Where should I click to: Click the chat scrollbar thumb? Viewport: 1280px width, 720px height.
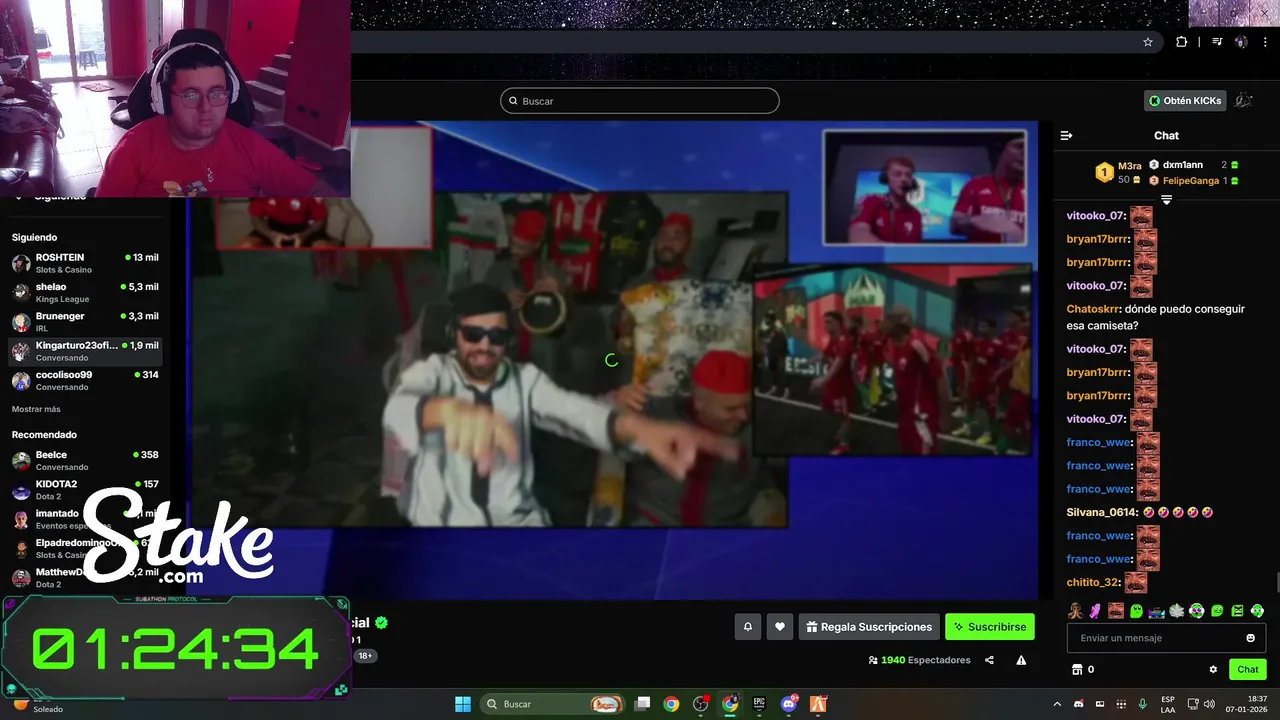pos(1276,583)
